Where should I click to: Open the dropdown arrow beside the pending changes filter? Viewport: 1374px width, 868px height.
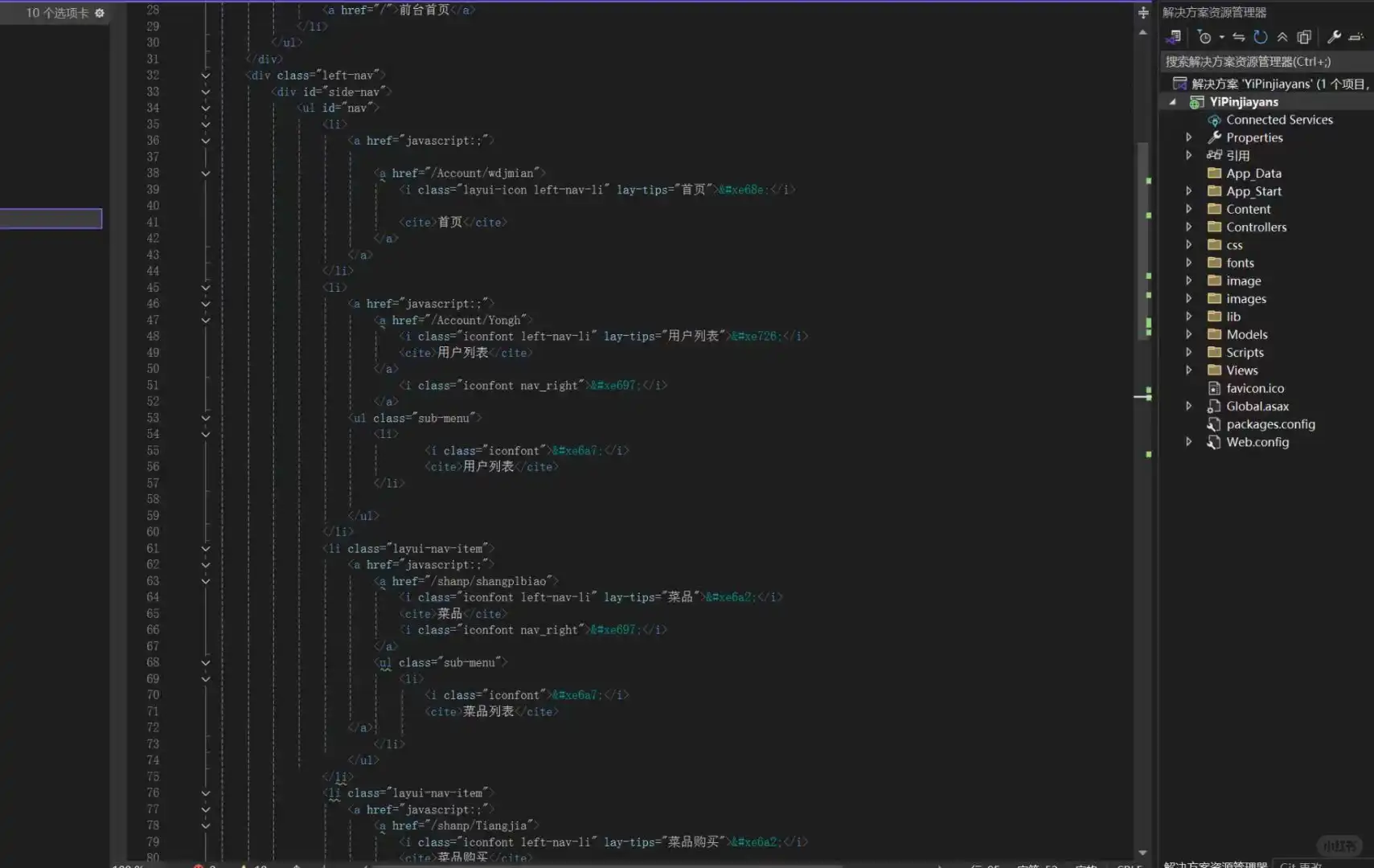point(1221,37)
